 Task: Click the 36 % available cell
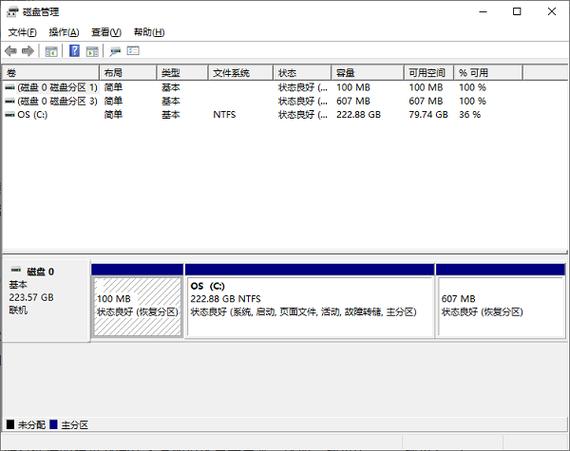(470, 115)
